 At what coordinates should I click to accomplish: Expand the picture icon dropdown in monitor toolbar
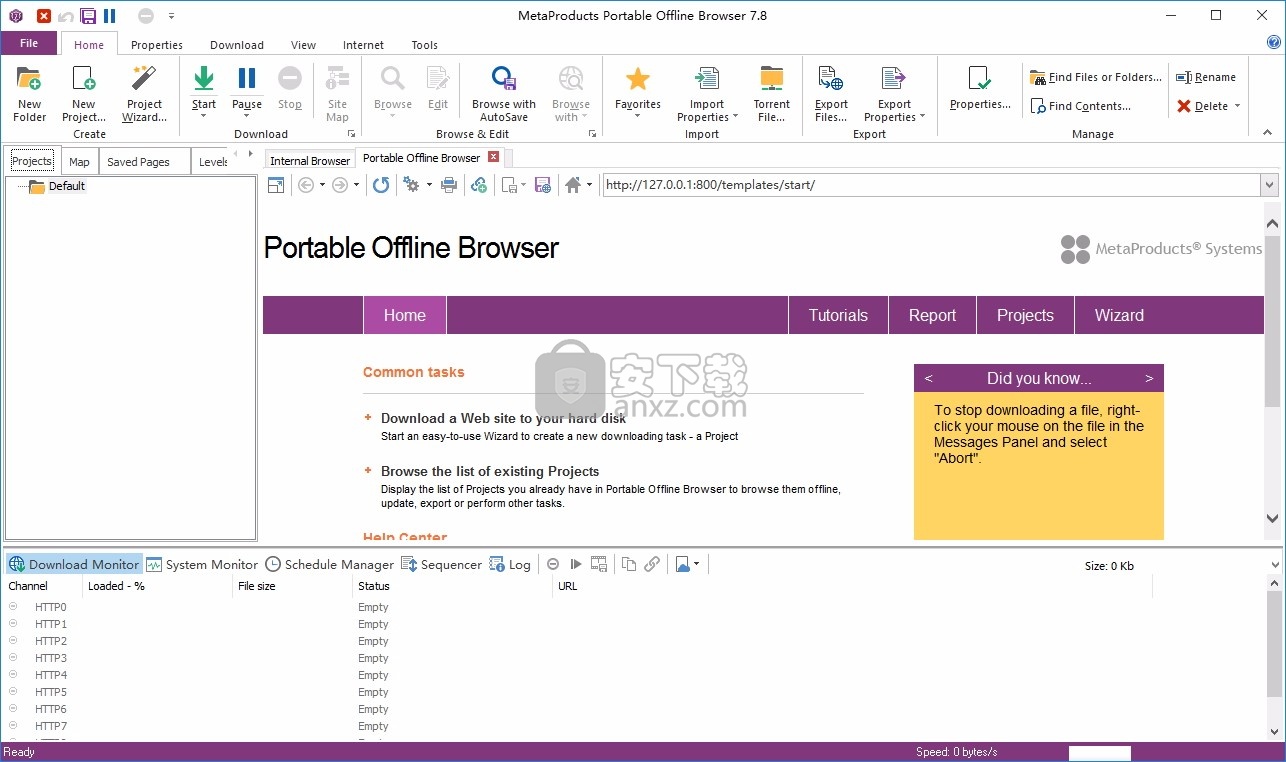(x=696, y=564)
